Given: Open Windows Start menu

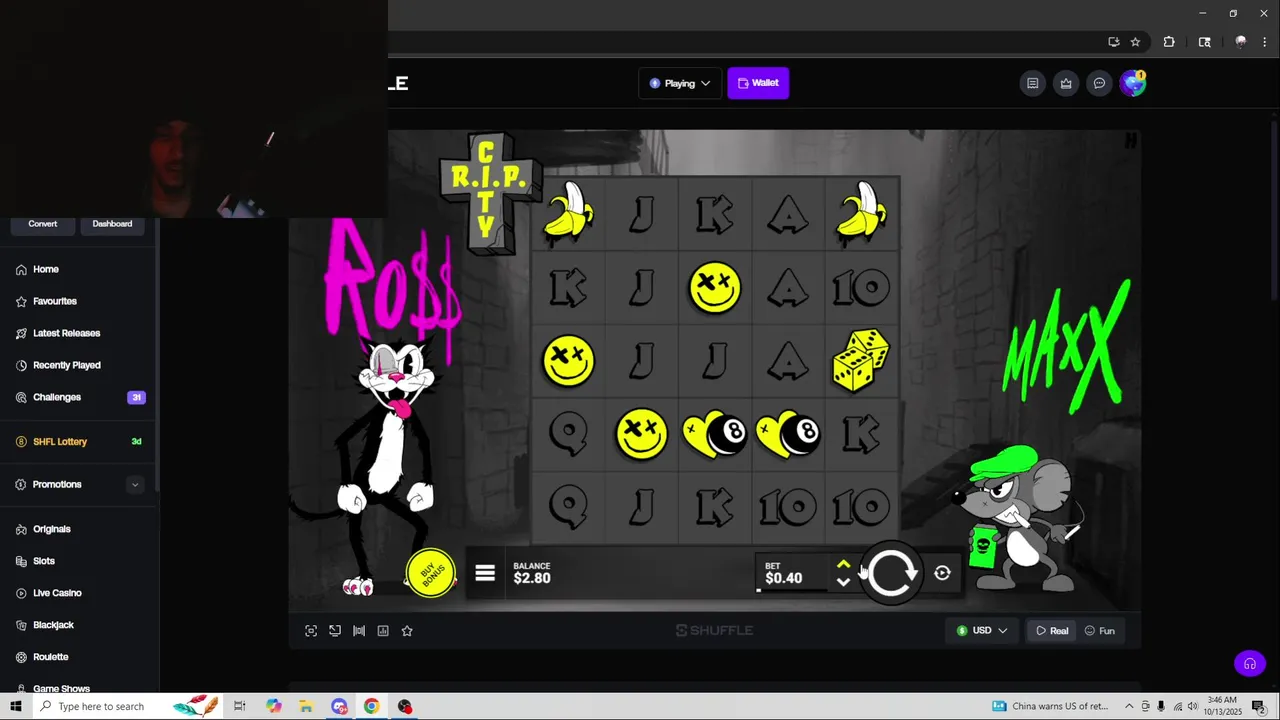Looking at the screenshot, I should coord(16,706).
